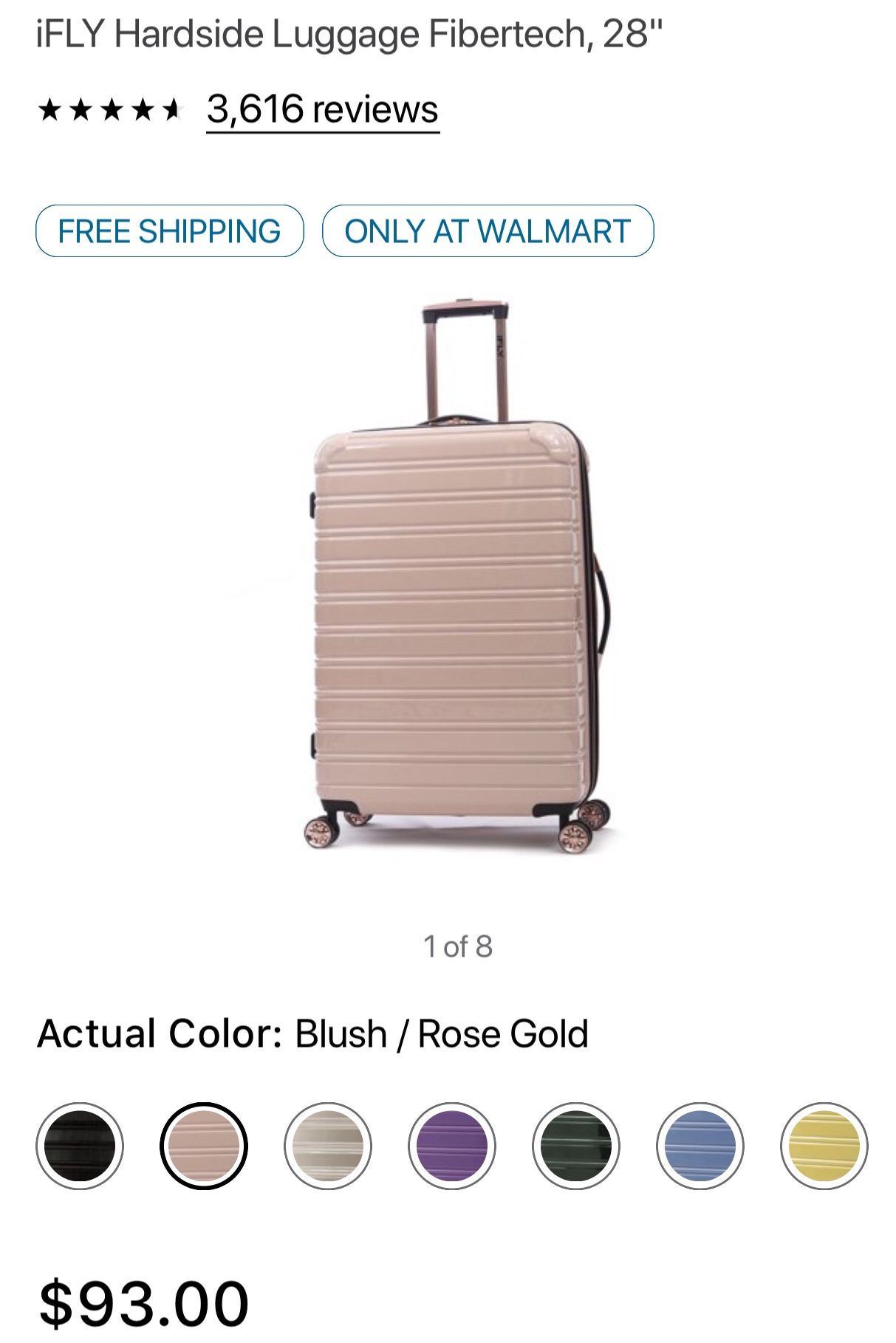
Task: Click the half-filled fifth rating star
Action: click(173, 110)
